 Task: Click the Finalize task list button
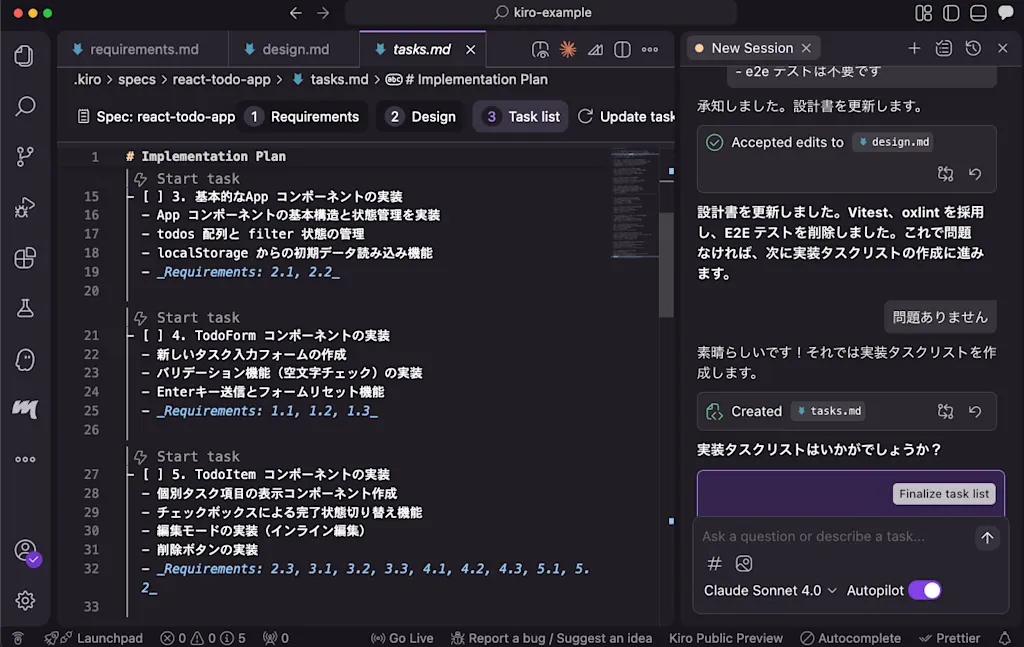coord(944,494)
